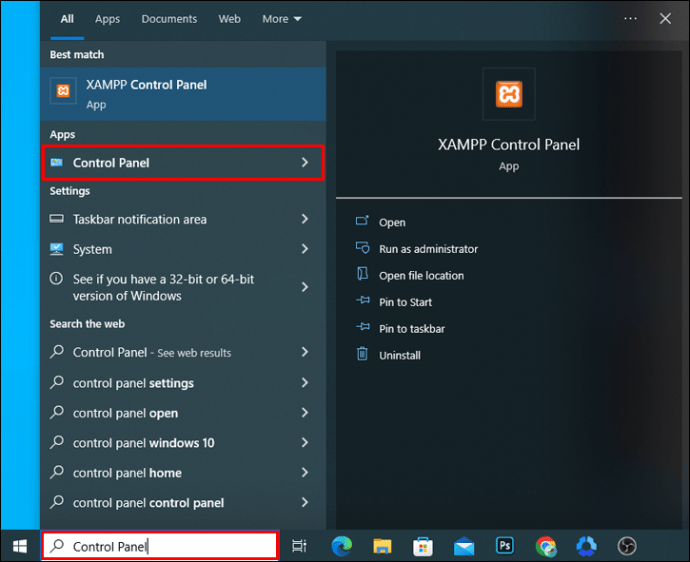The width and height of the screenshot is (690, 562).
Task: Click the Run as administrator shield icon
Action: [363, 247]
